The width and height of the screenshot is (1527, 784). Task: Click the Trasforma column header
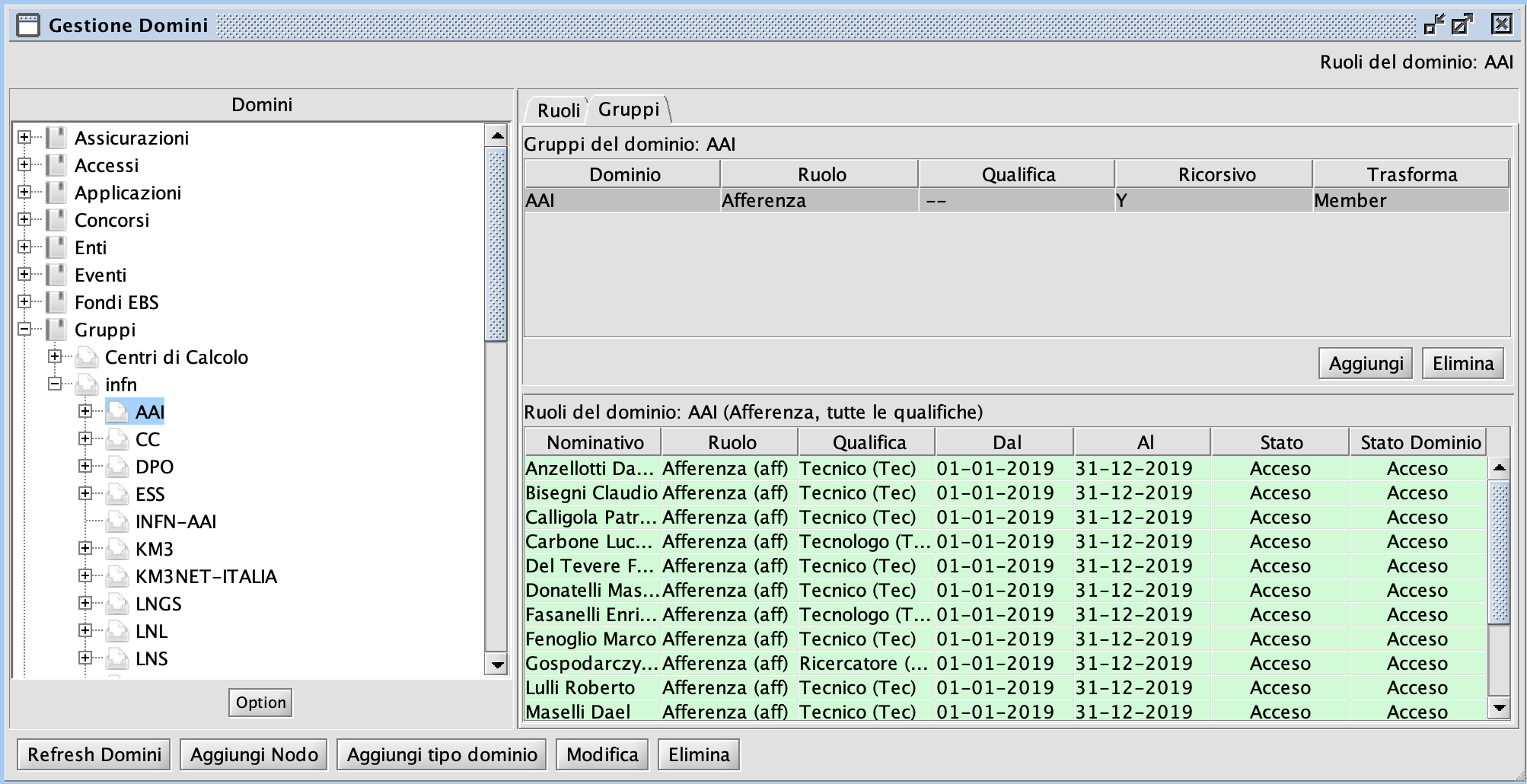(1411, 174)
